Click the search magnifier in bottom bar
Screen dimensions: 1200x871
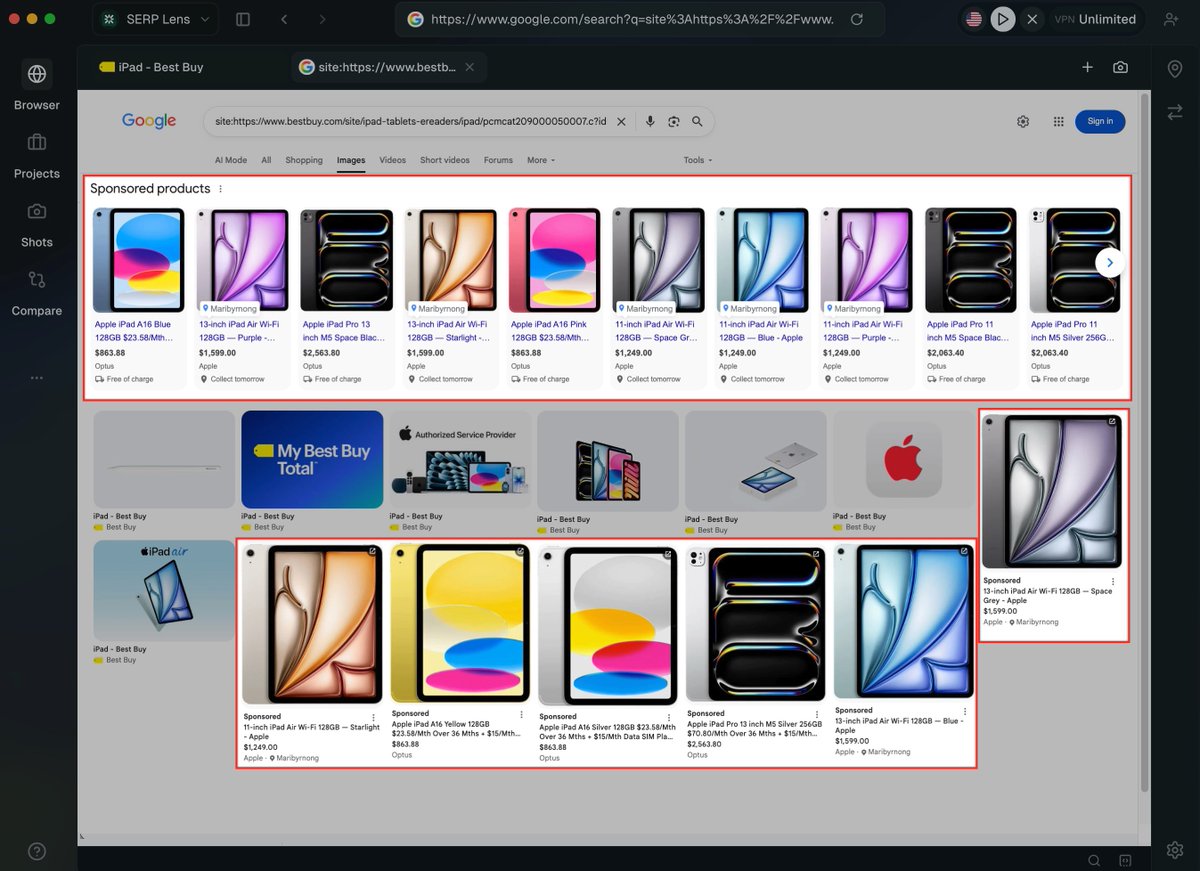click(x=1094, y=860)
